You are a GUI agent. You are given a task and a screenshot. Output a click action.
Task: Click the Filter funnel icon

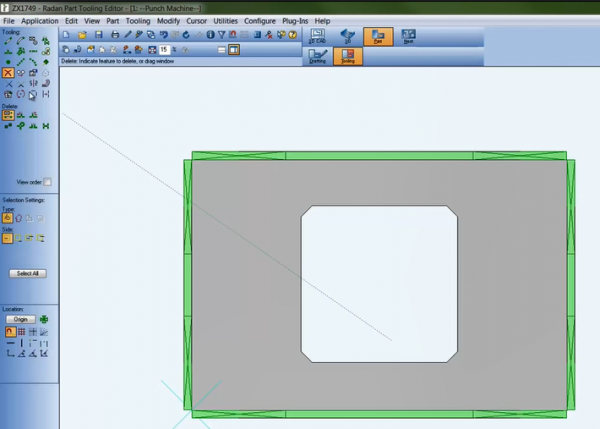tap(221, 34)
